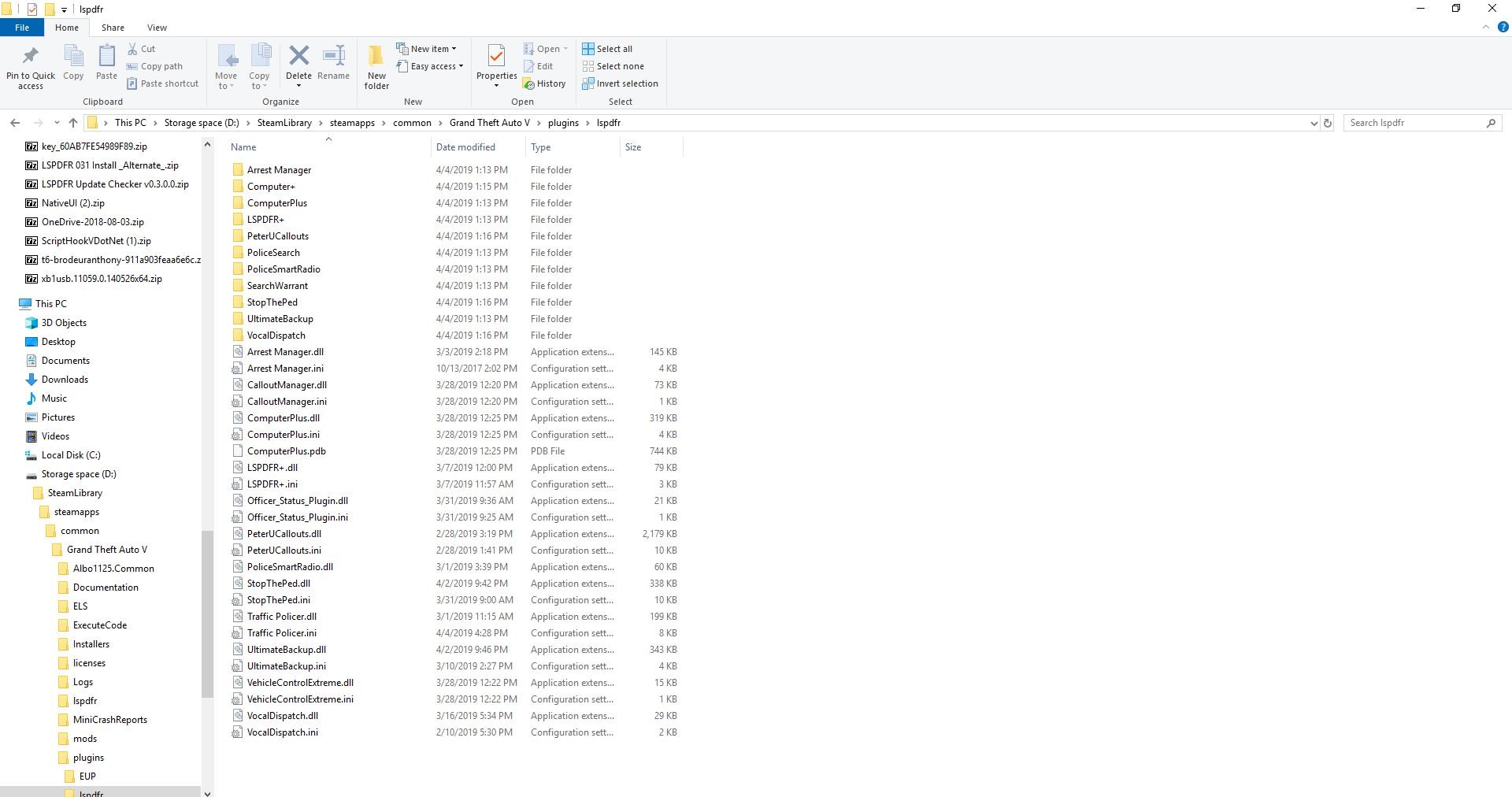Open Local Disk (C:) in the navigation pane
The height and width of the screenshot is (797, 1512).
pyautogui.click(x=71, y=455)
